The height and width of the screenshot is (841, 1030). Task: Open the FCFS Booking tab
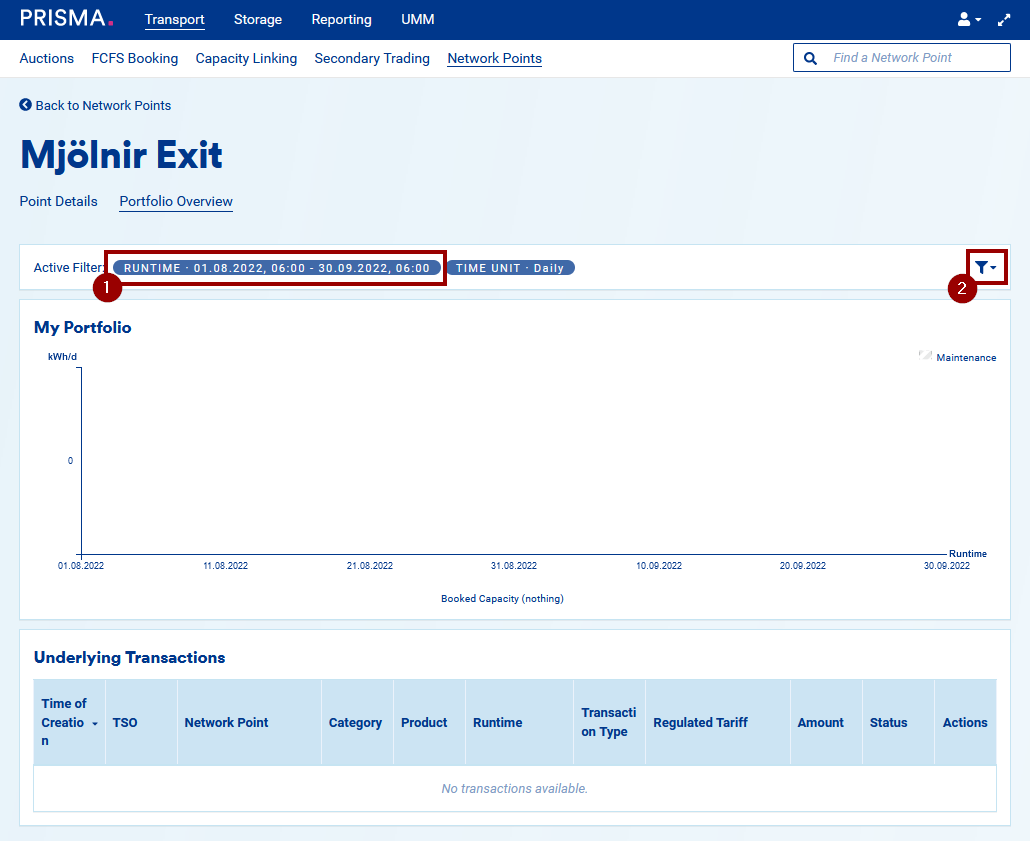click(x=135, y=58)
